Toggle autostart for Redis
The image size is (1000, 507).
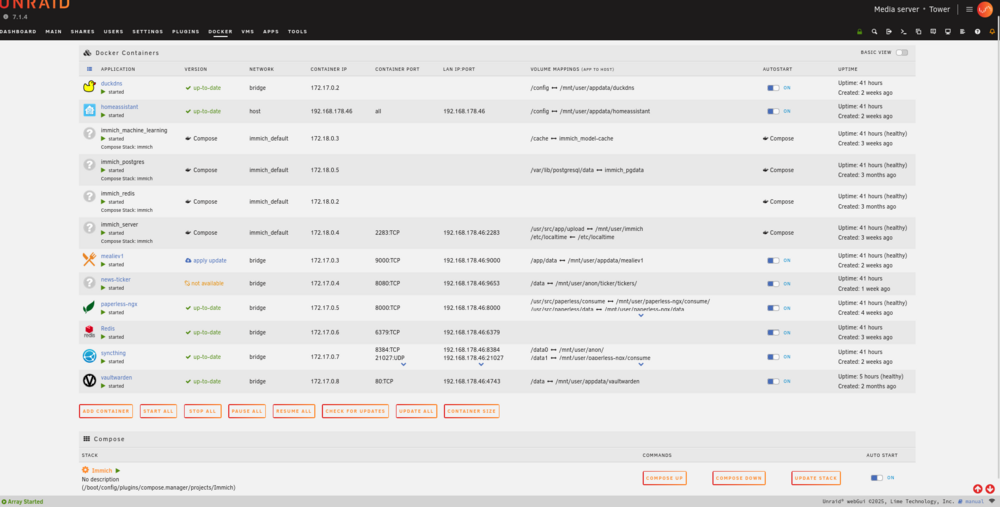pos(774,332)
